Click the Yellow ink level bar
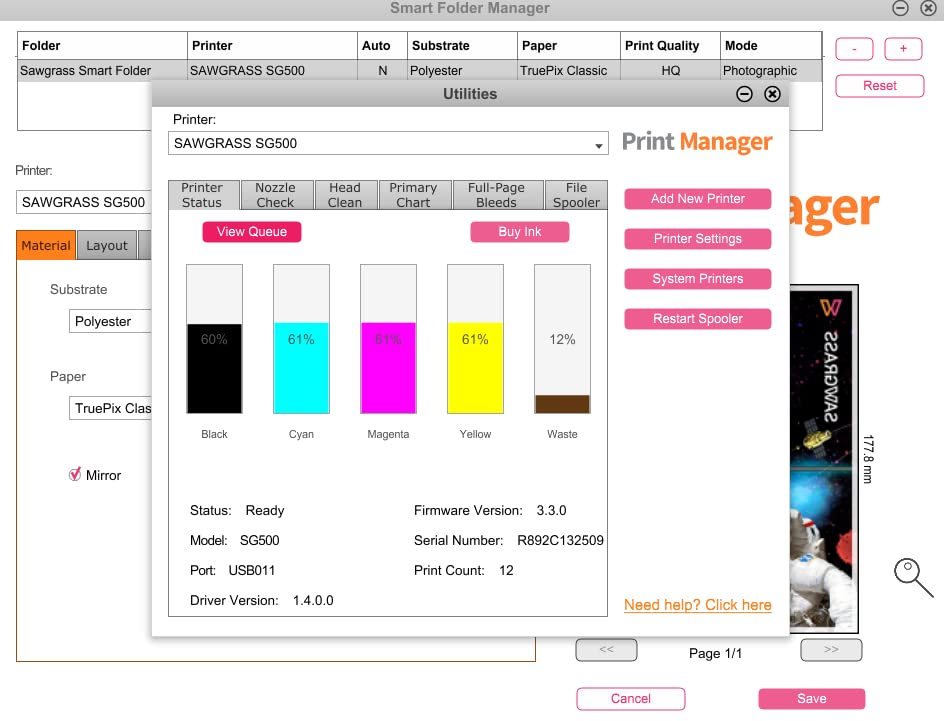944x721 pixels. point(475,339)
